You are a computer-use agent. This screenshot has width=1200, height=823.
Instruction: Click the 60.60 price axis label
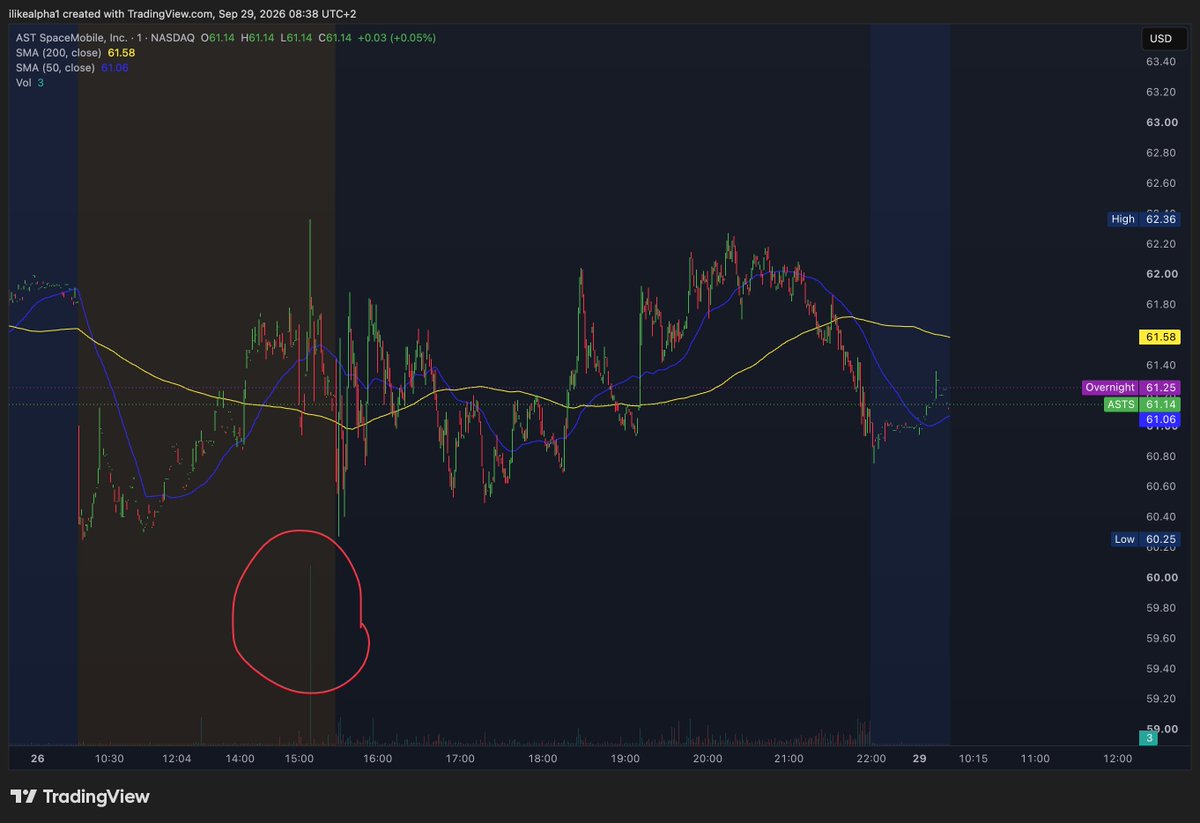pyautogui.click(x=1160, y=486)
